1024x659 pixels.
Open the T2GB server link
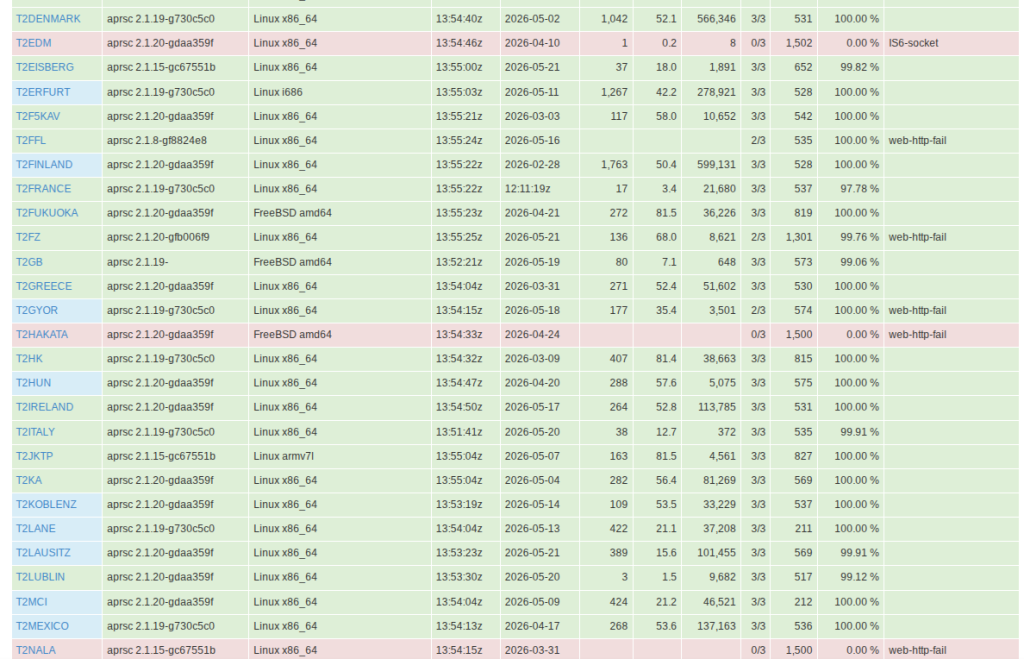(x=29, y=262)
